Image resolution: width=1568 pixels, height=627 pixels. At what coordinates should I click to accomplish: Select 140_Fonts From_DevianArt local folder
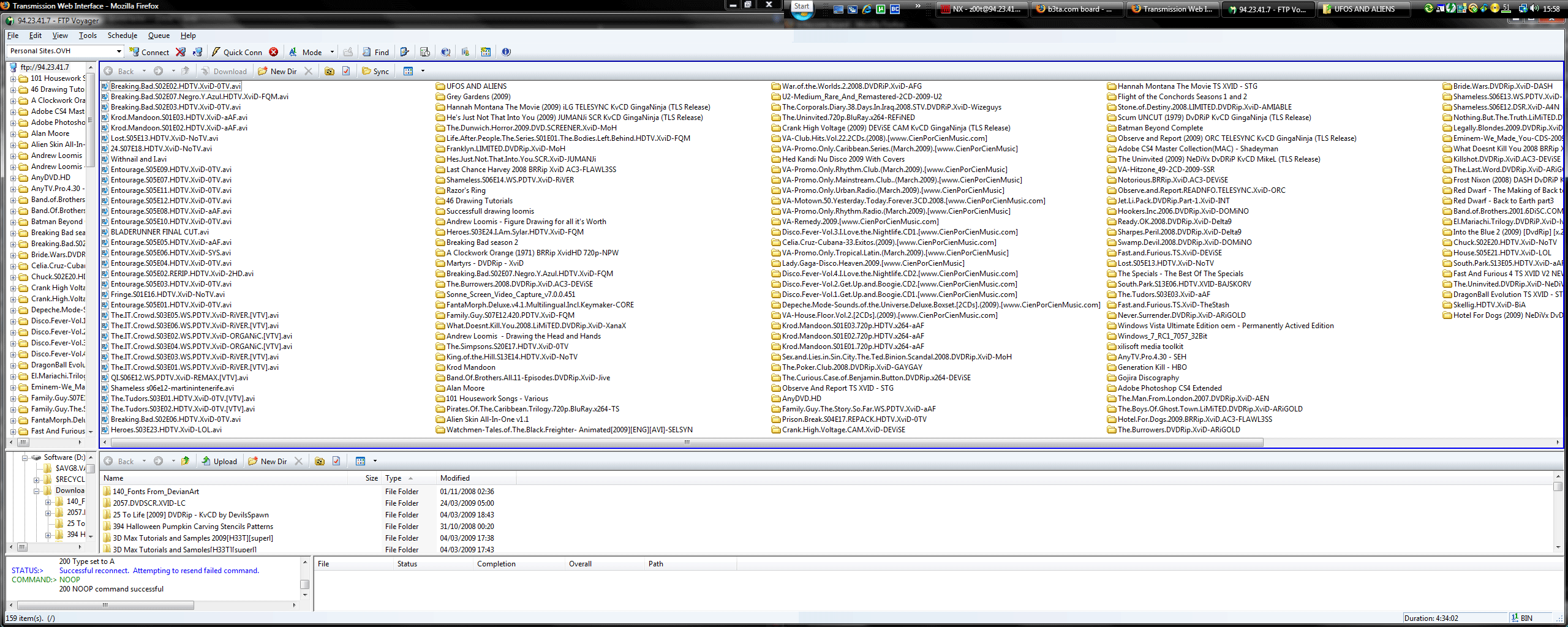[156, 492]
